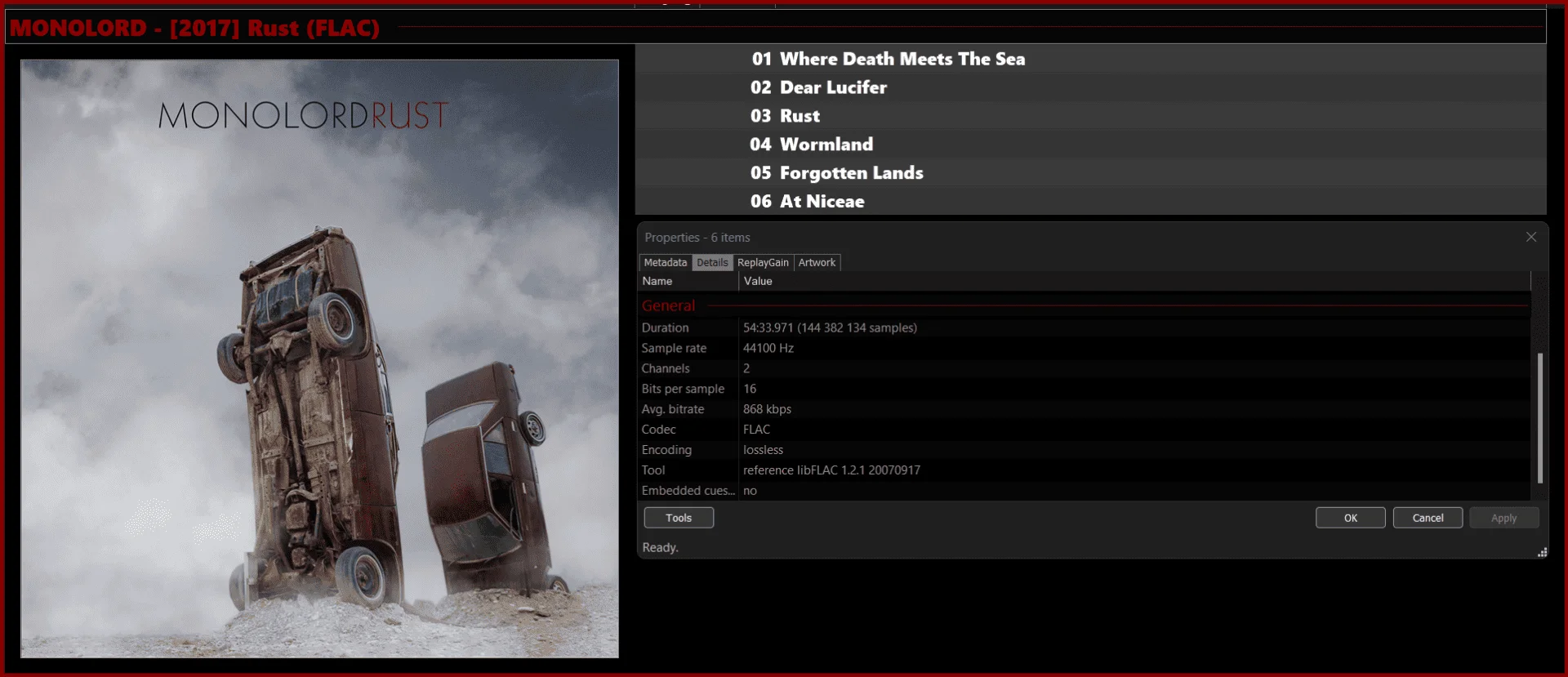Click the Cancel button
The height and width of the screenshot is (677, 1568).
click(x=1428, y=518)
